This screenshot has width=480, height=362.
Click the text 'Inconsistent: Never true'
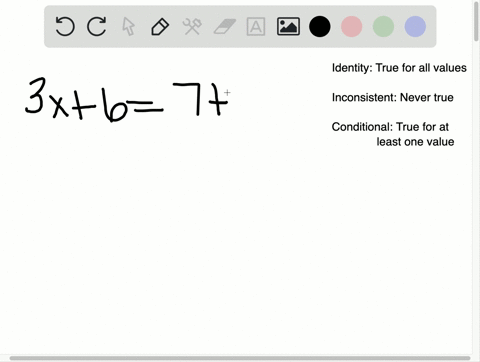click(393, 97)
